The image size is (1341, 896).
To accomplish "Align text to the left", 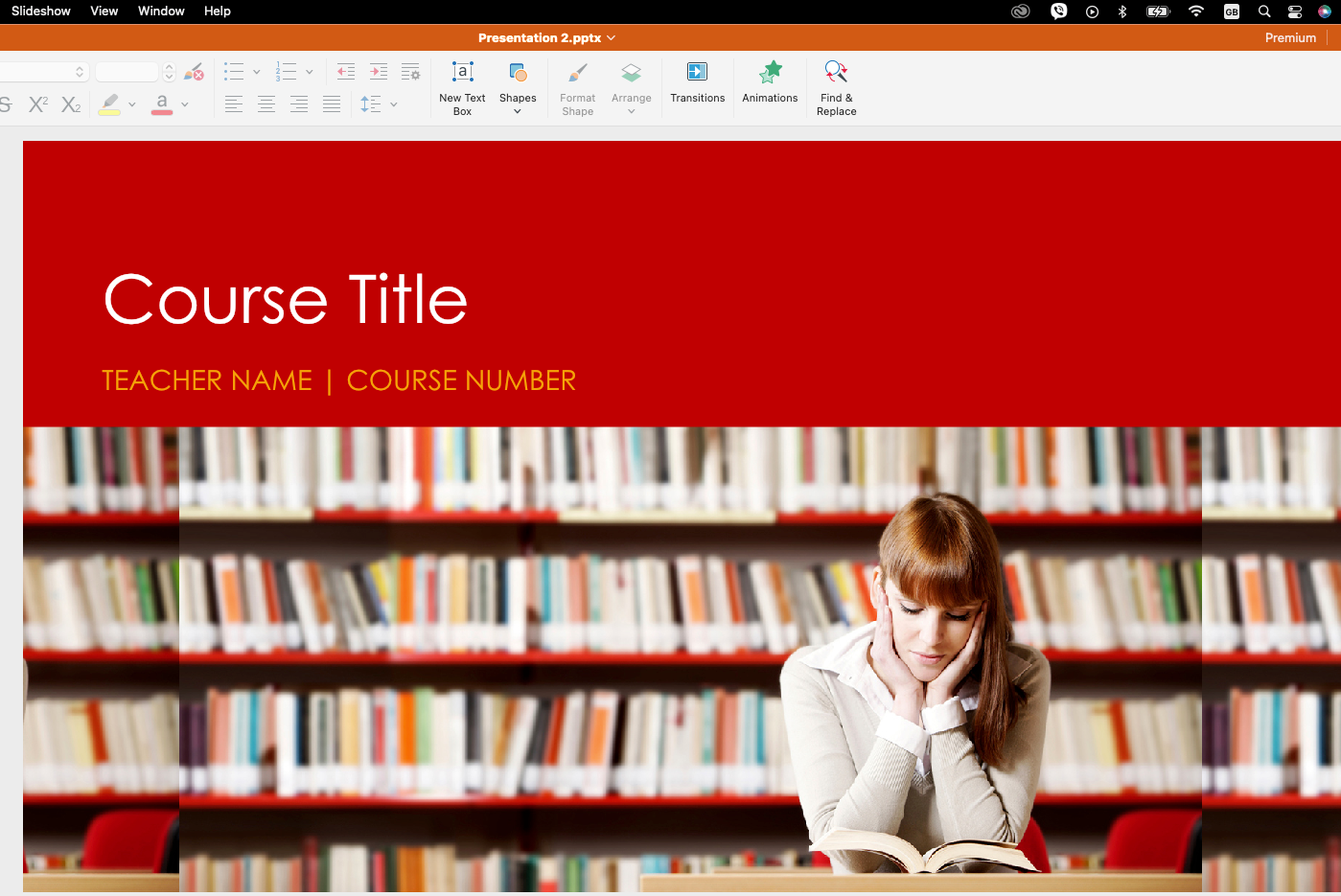I will (x=234, y=104).
